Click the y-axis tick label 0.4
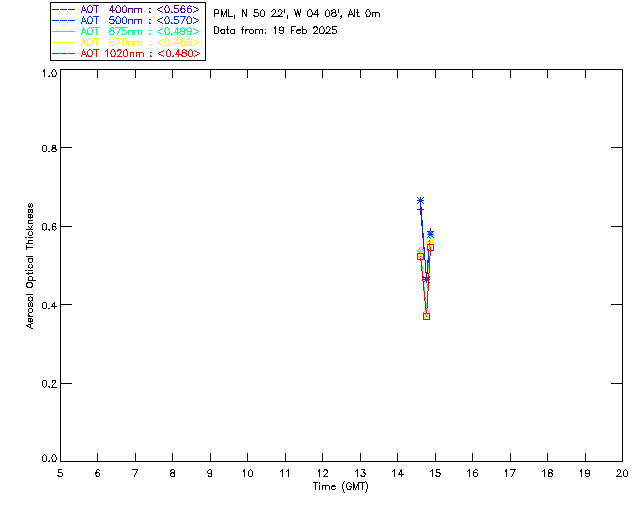640x512 pixels. coord(49,305)
